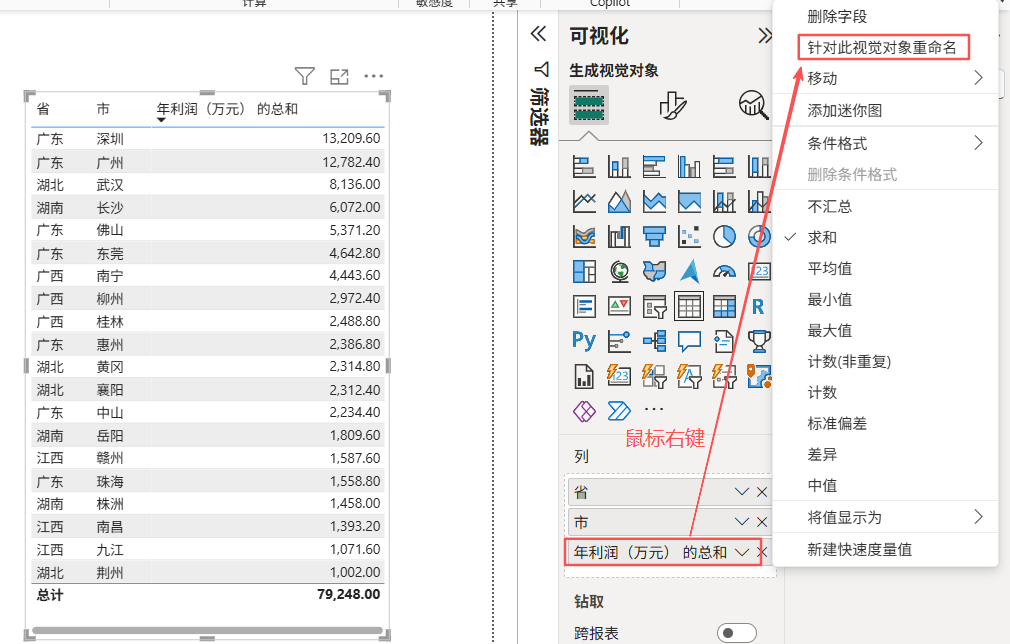The width and height of the screenshot is (1010, 644).
Task: Select the pie chart visual
Action: [724, 237]
